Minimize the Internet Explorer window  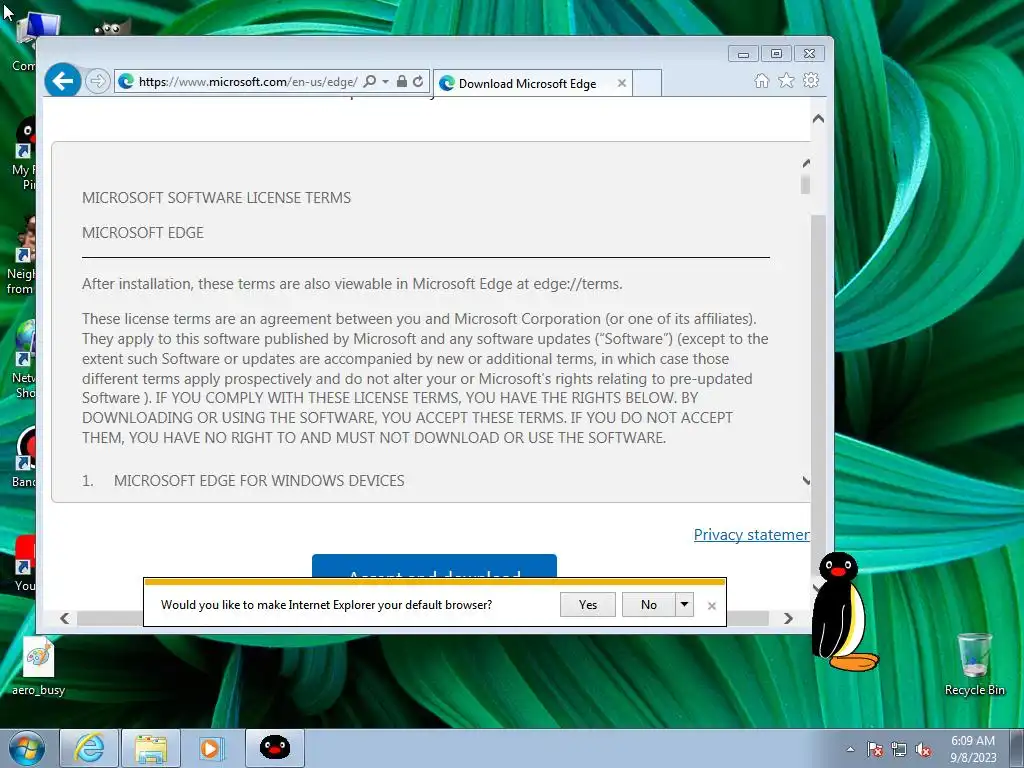click(743, 54)
